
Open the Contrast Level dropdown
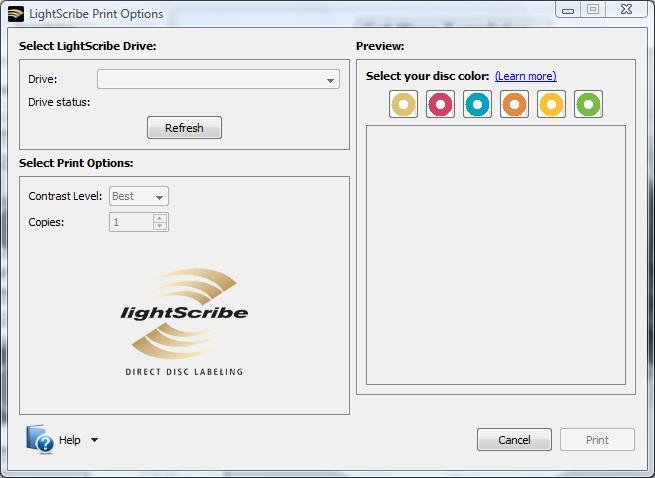(139, 196)
